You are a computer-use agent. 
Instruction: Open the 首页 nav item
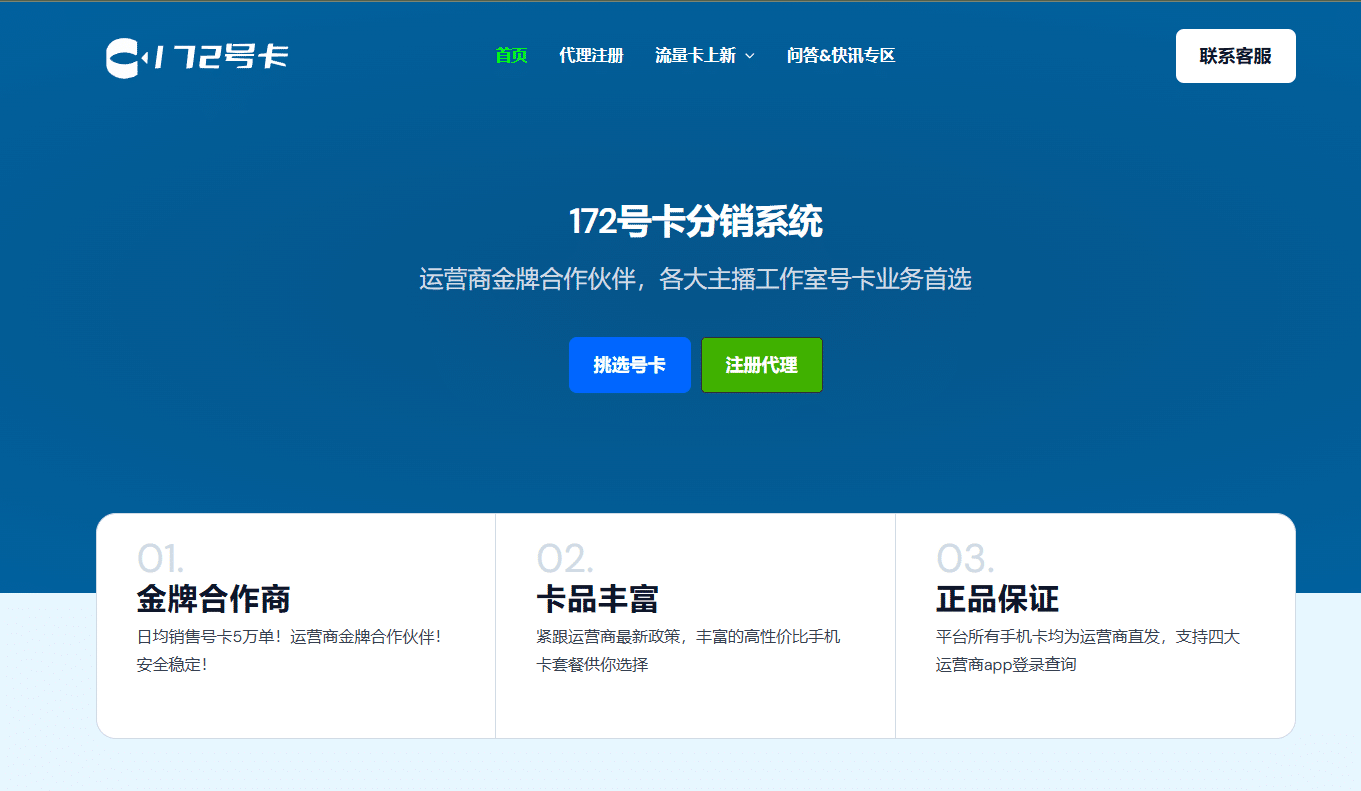(x=511, y=56)
